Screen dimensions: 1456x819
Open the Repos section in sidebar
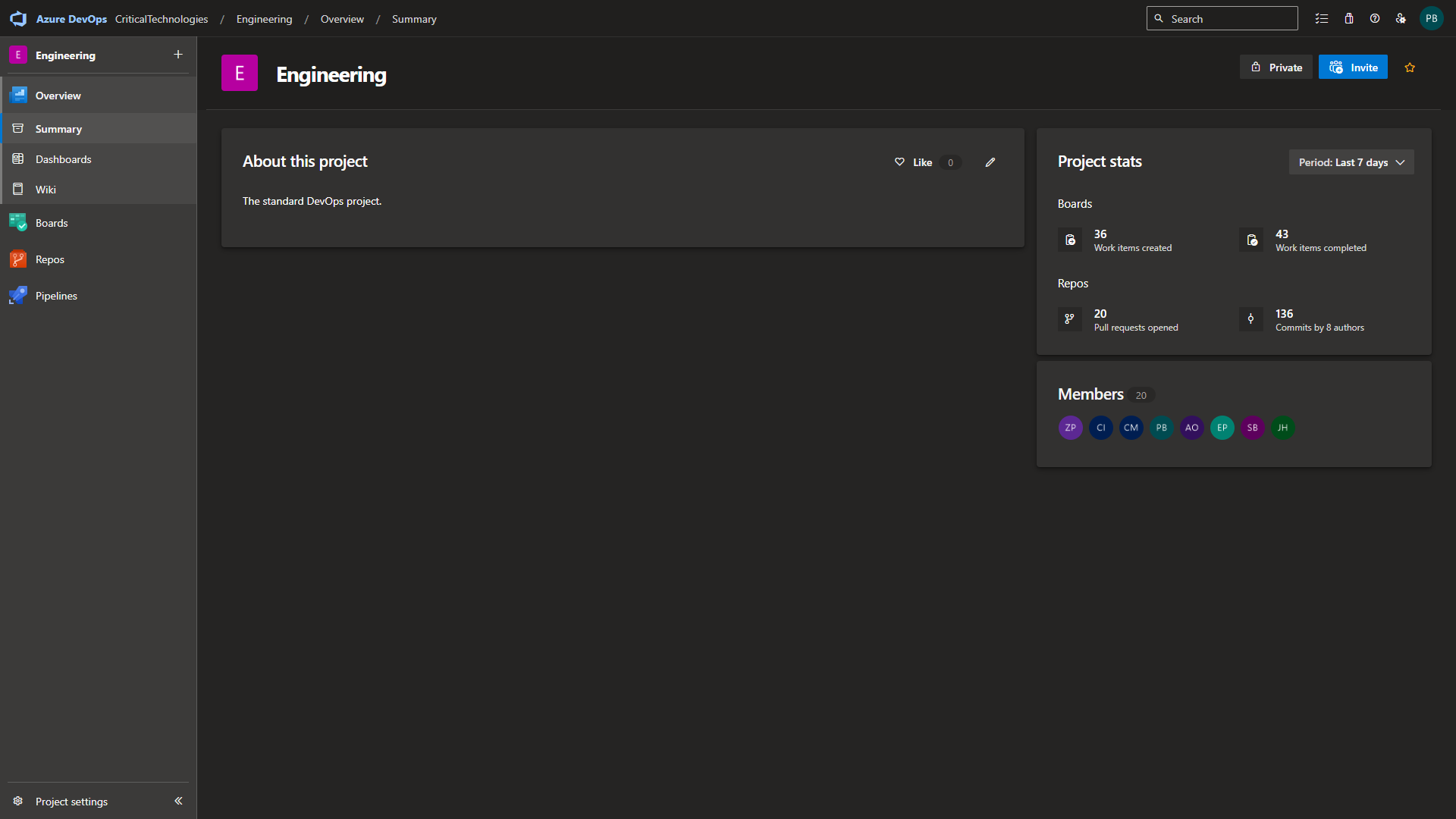pos(50,259)
